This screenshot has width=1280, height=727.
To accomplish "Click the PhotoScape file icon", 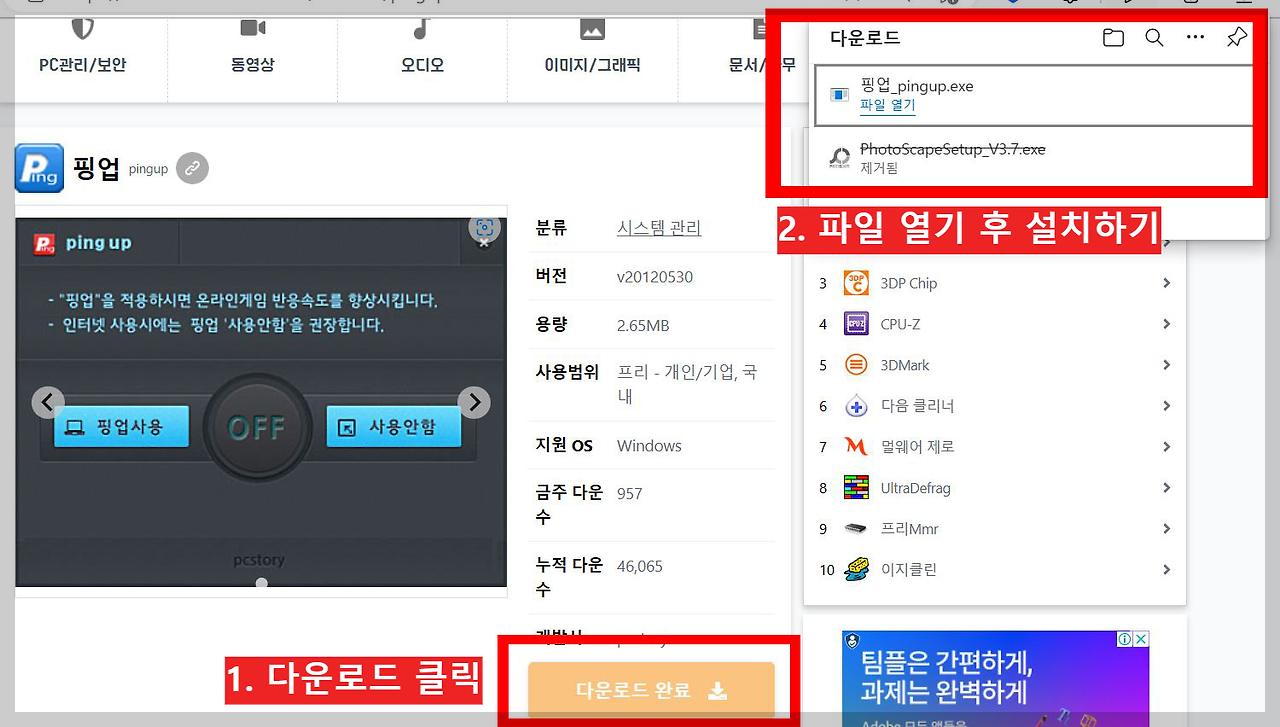I will [x=839, y=158].
